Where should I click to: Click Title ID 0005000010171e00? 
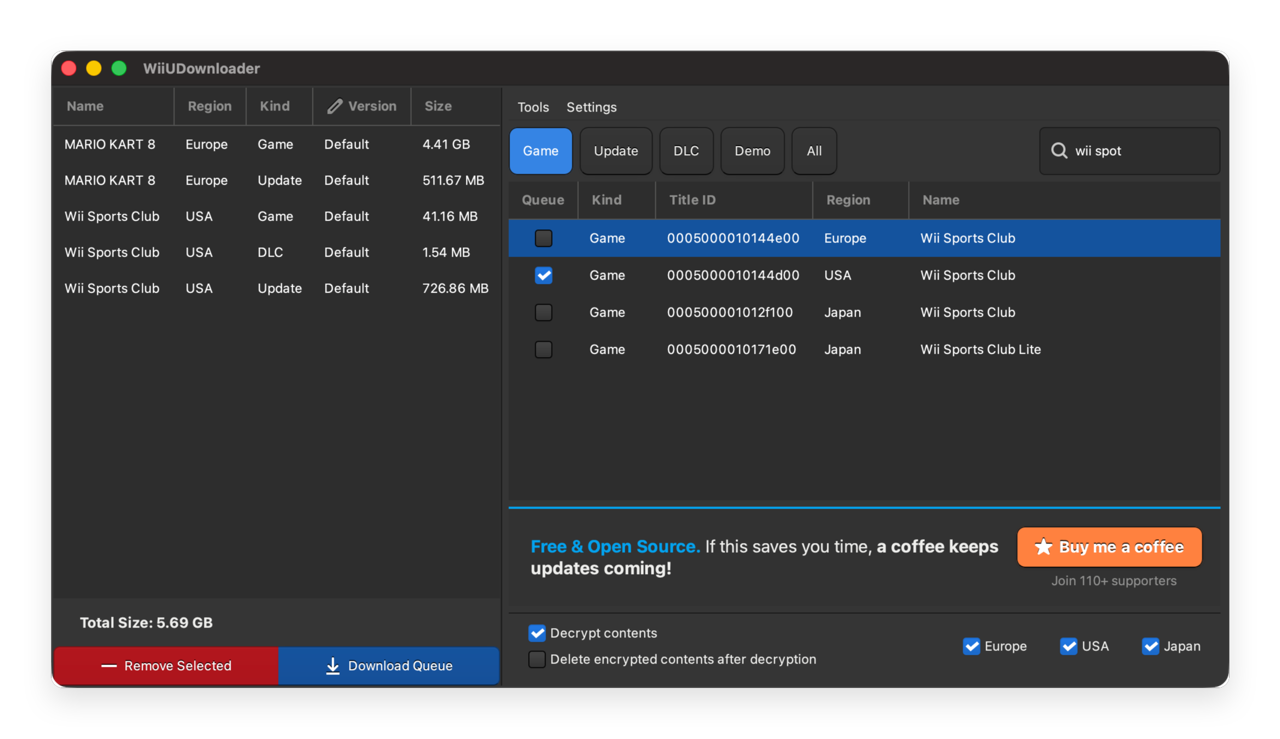(732, 349)
